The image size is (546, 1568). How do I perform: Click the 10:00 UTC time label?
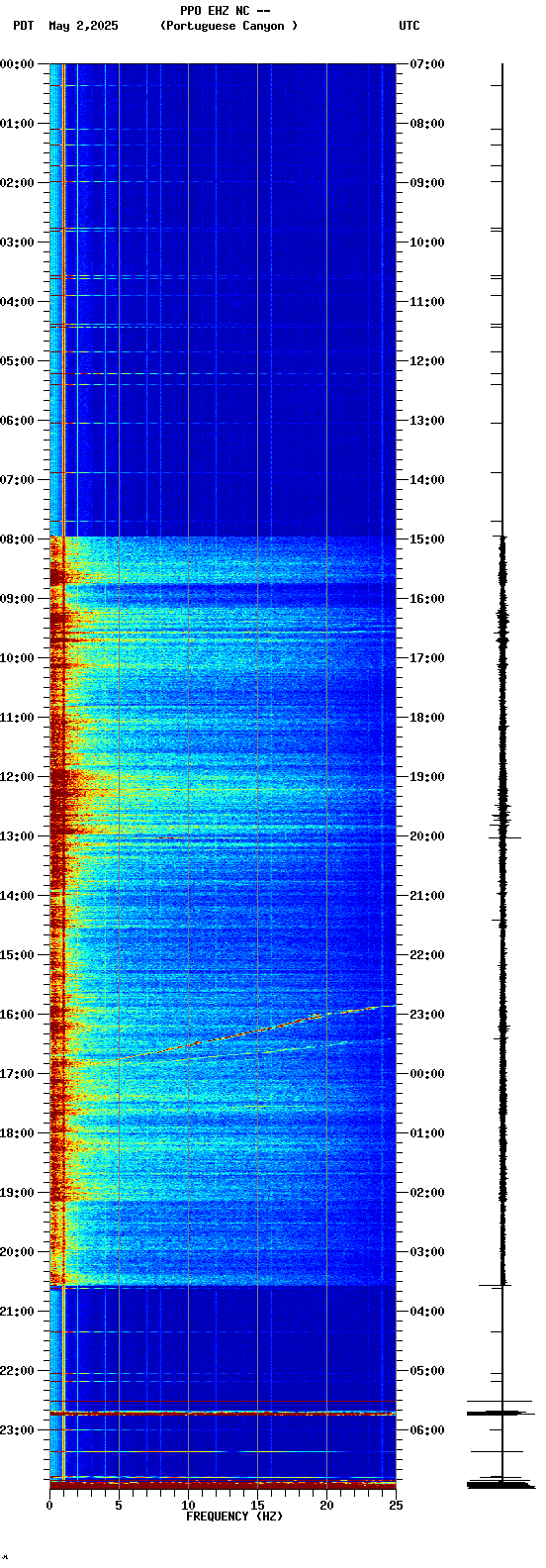coord(427,243)
